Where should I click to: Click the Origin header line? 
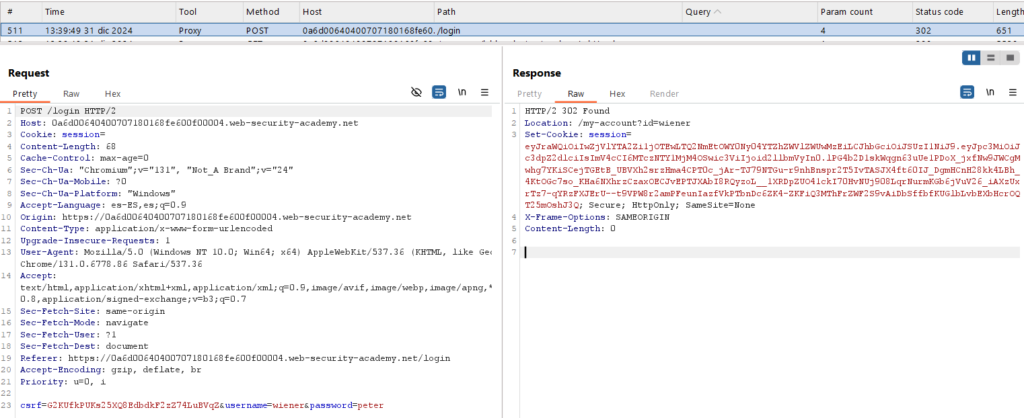(x=216, y=217)
